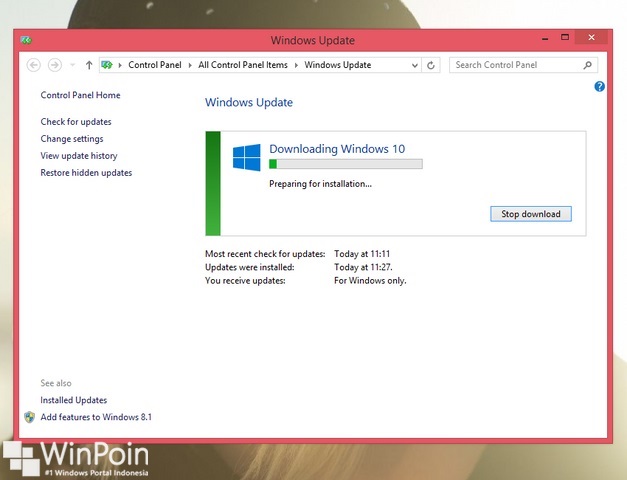This screenshot has width=627, height=480.
Task: Expand the chevron before Control Panel
Action: (120, 65)
